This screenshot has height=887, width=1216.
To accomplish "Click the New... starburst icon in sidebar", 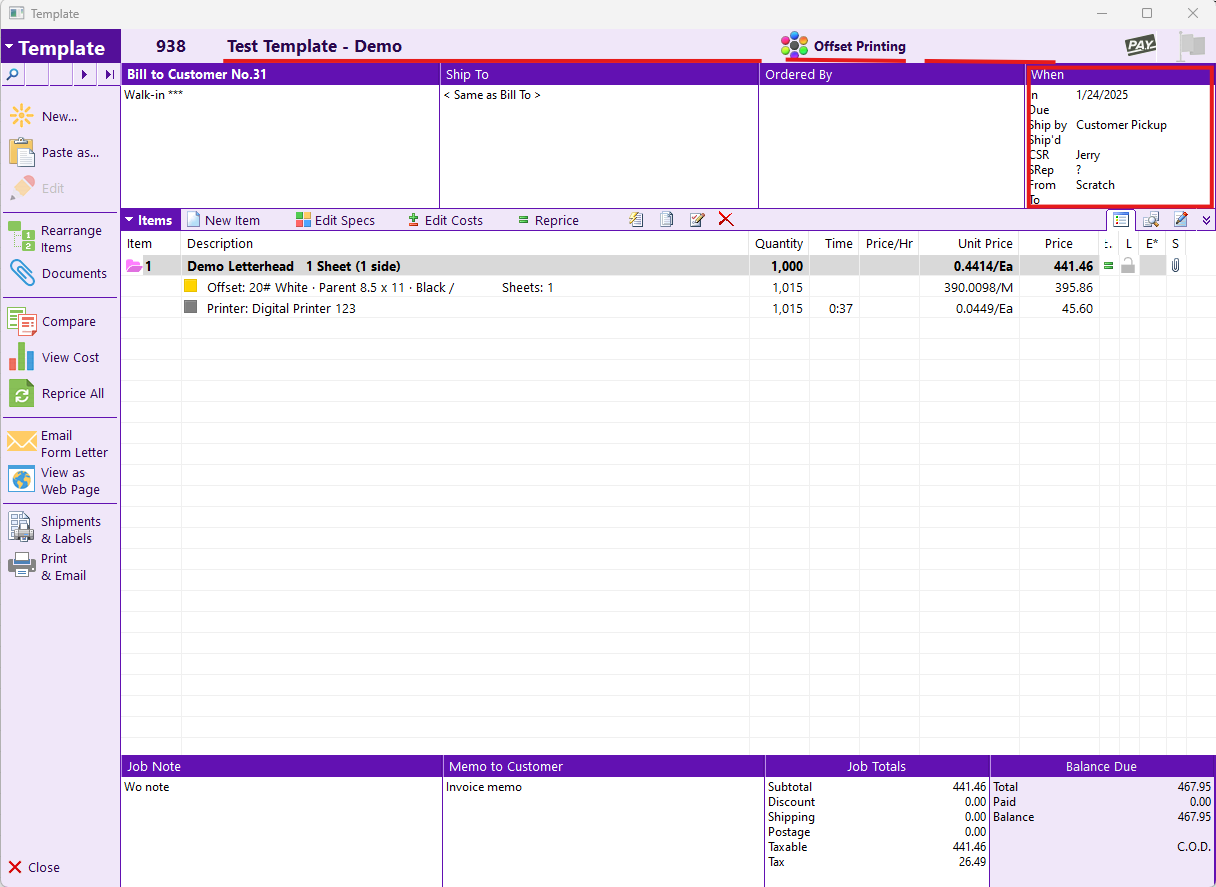I will tap(22, 116).
